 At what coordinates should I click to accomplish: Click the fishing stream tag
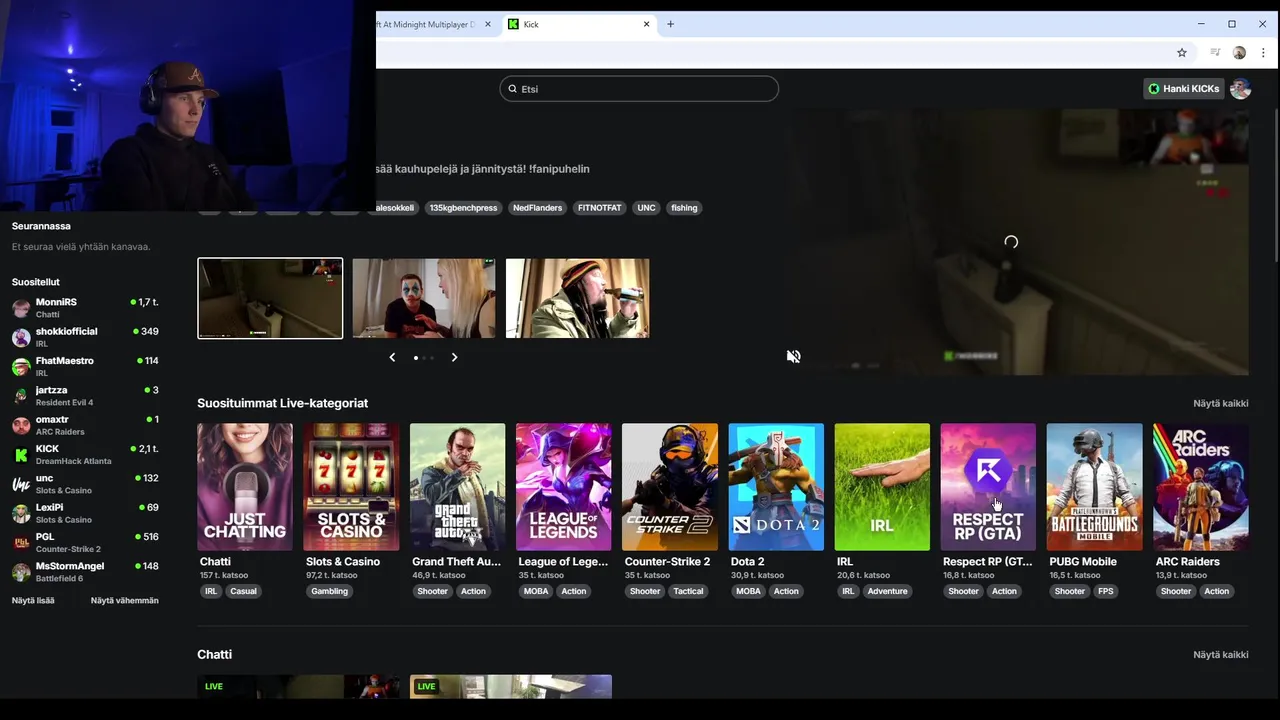click(684, 208)
